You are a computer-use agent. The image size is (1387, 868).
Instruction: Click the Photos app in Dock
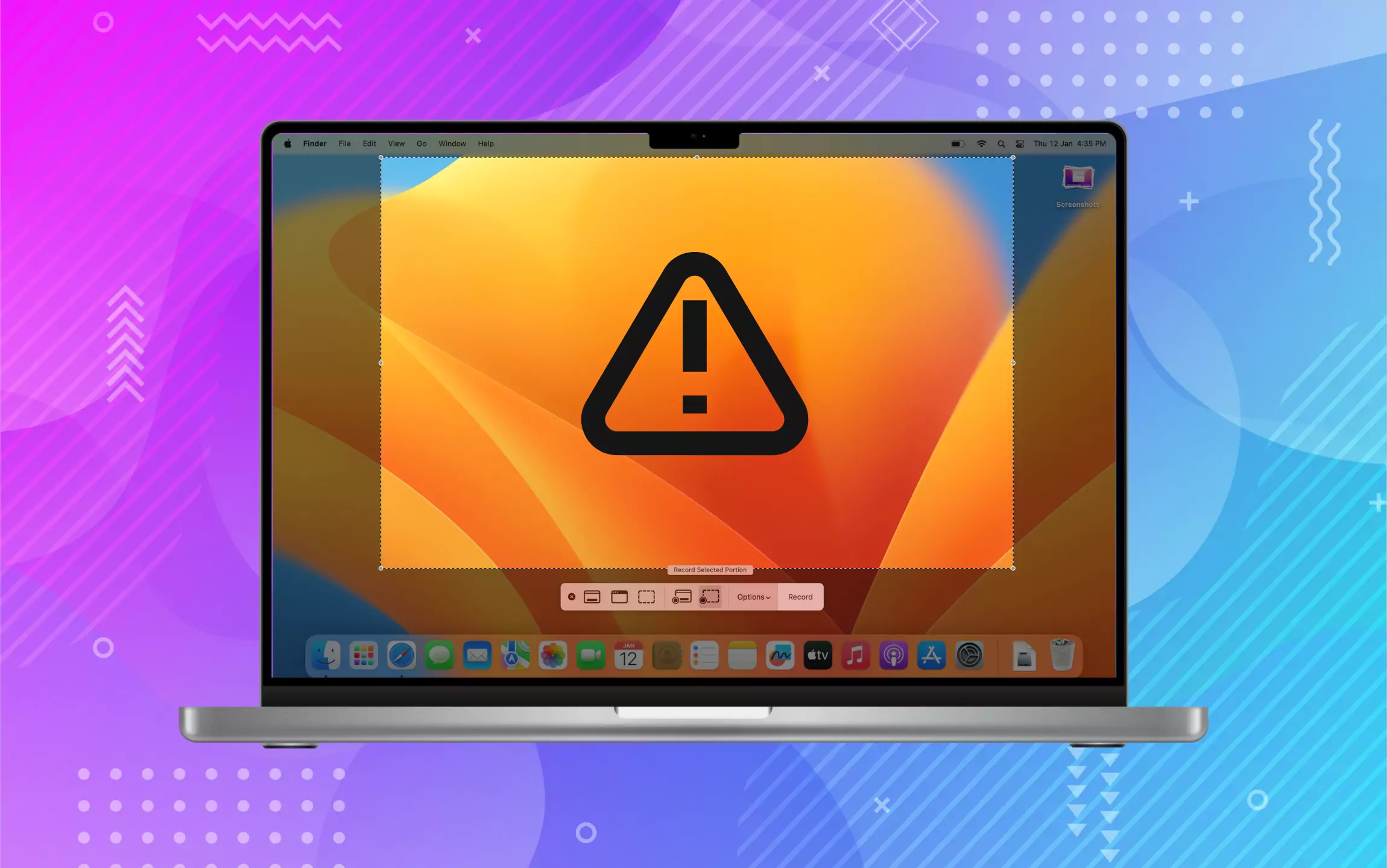click(x=553, y=656)
